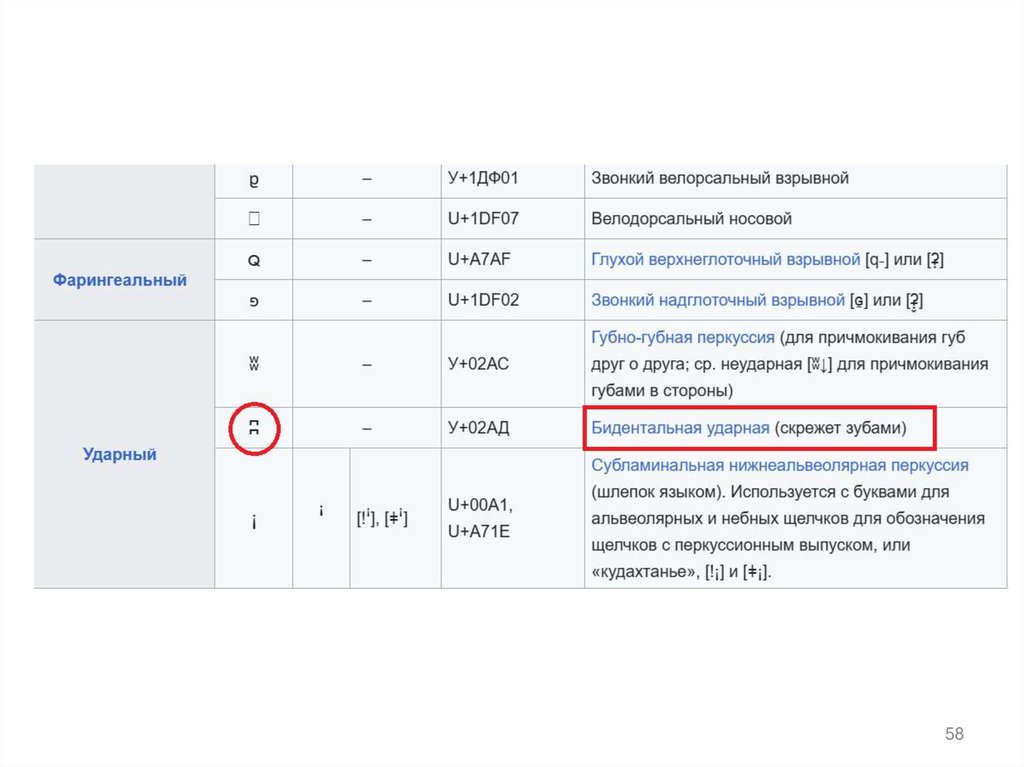
Task: Click the 'Велодорсальный носовой' description text
Action: pyautogui.click(x=691, y=218)
